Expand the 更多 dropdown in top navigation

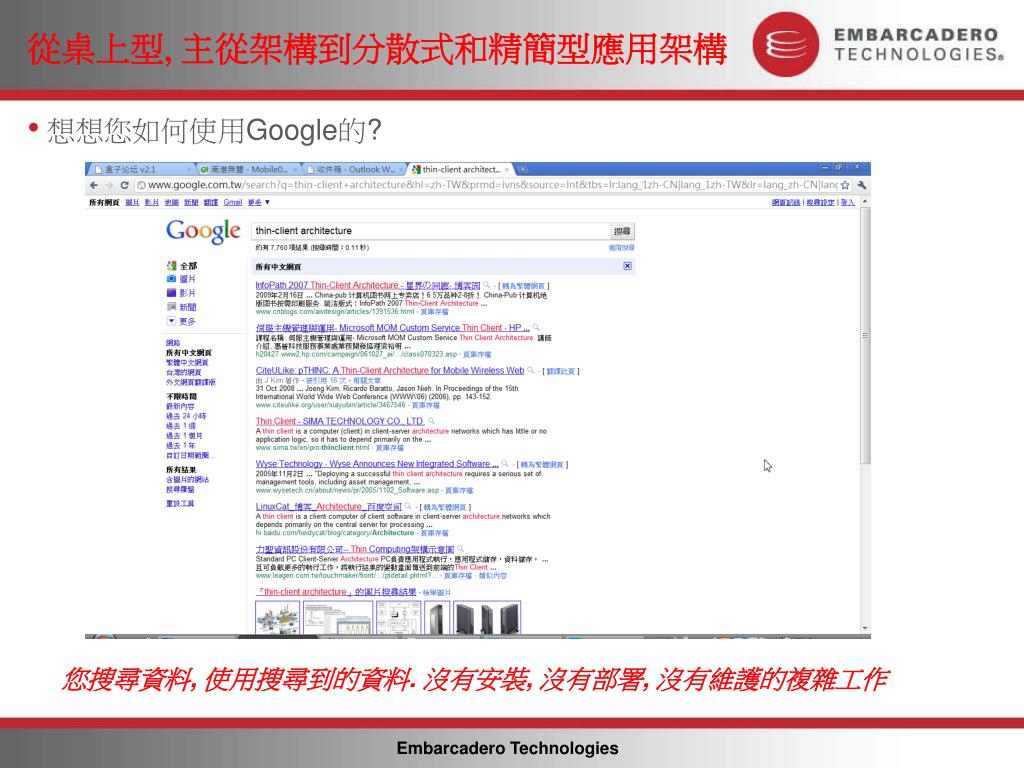coord(259,202)
